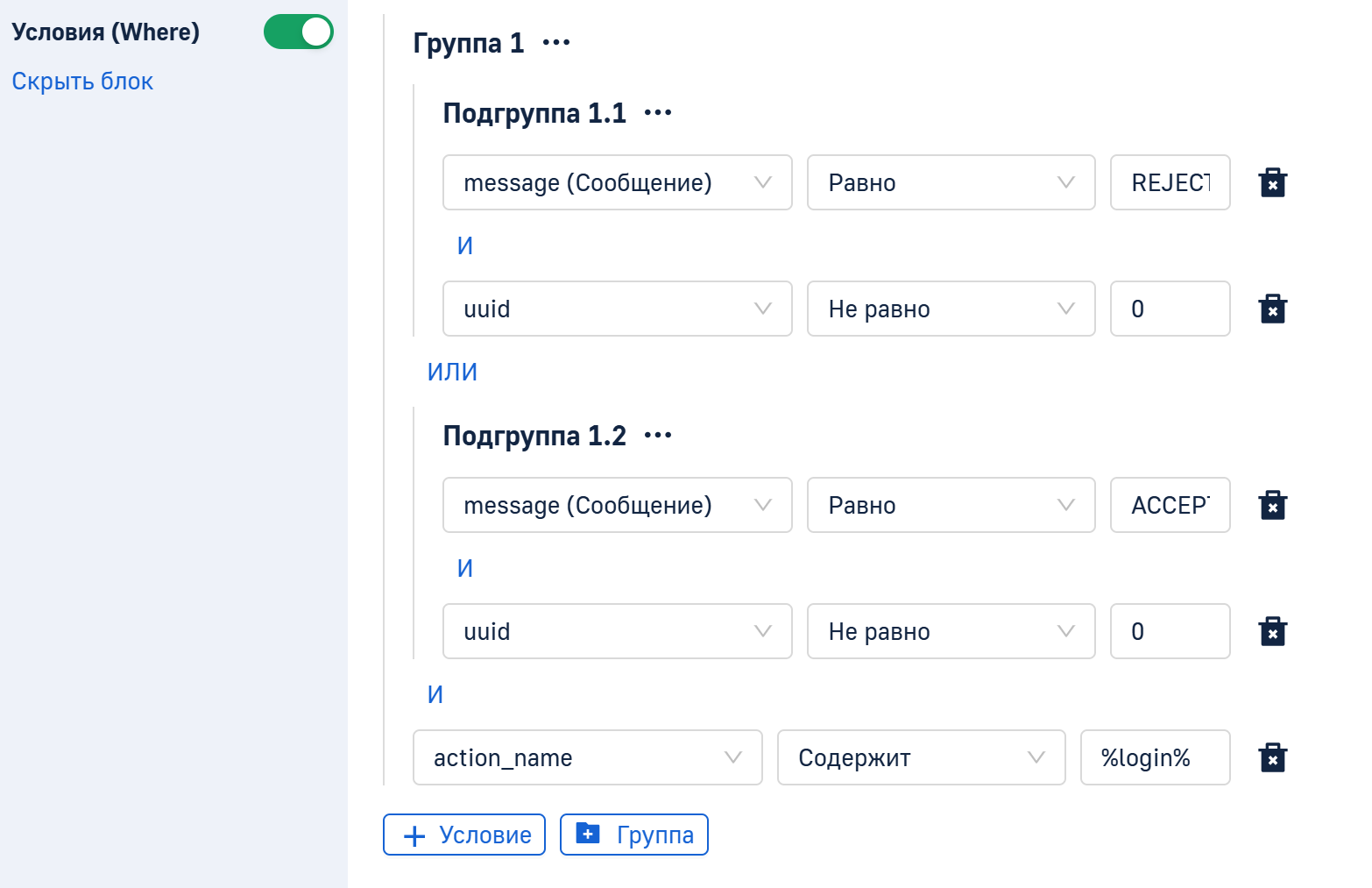Switch the ИЛИ operator between subgroups
This screenshot has width=1372, height=888.
pos(452,373)
